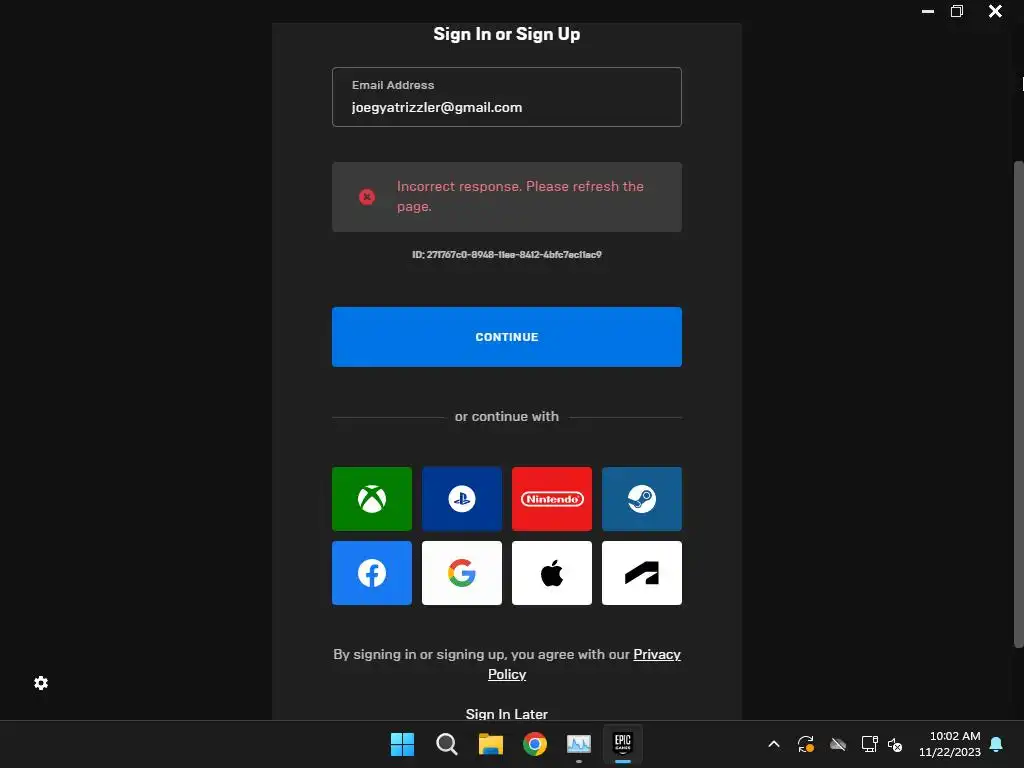Sign in with Steam
1024x768 pixels.
(x=642, y=499)
